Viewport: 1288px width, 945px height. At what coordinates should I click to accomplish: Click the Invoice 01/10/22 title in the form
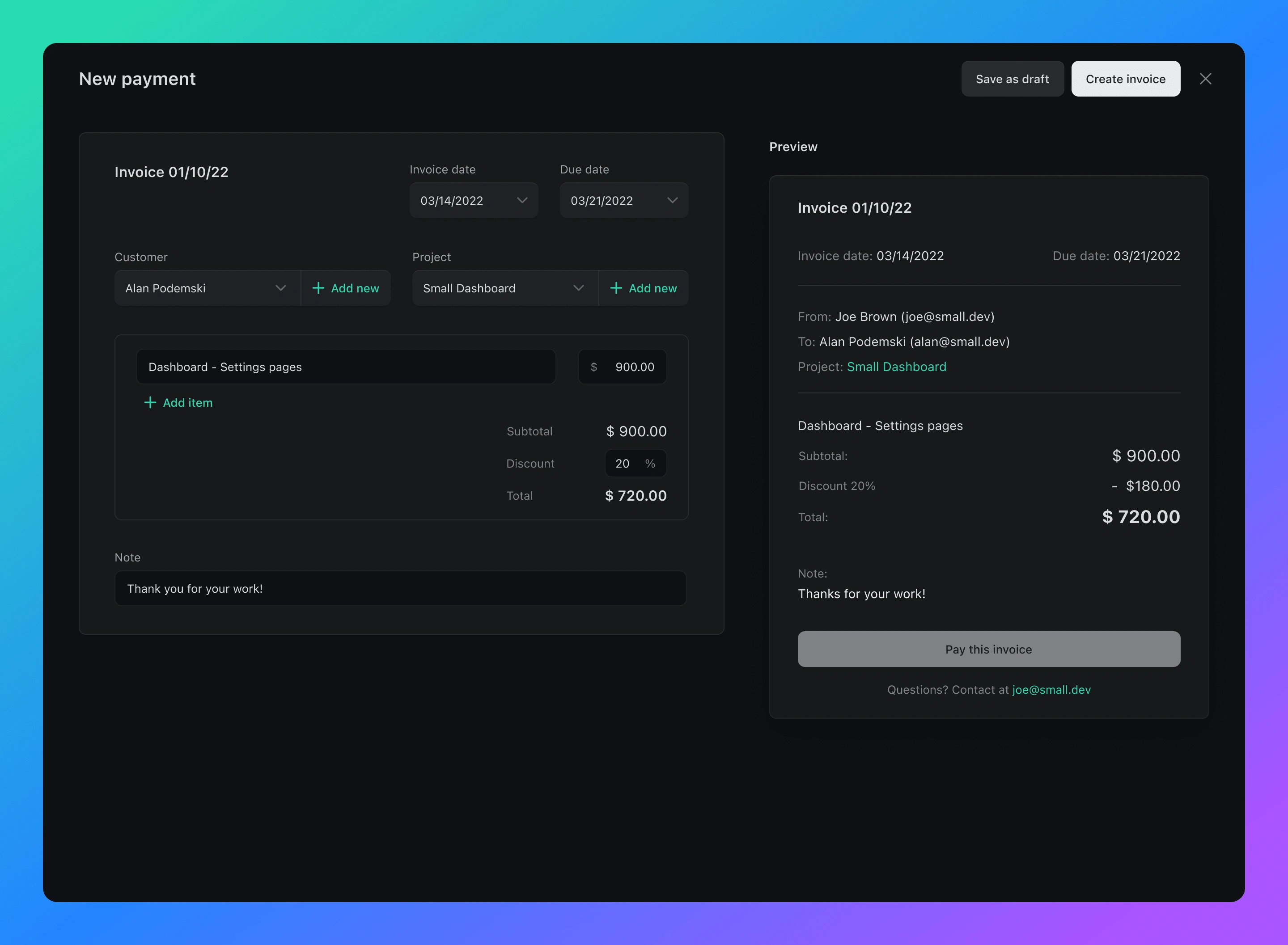coord(171,172)
